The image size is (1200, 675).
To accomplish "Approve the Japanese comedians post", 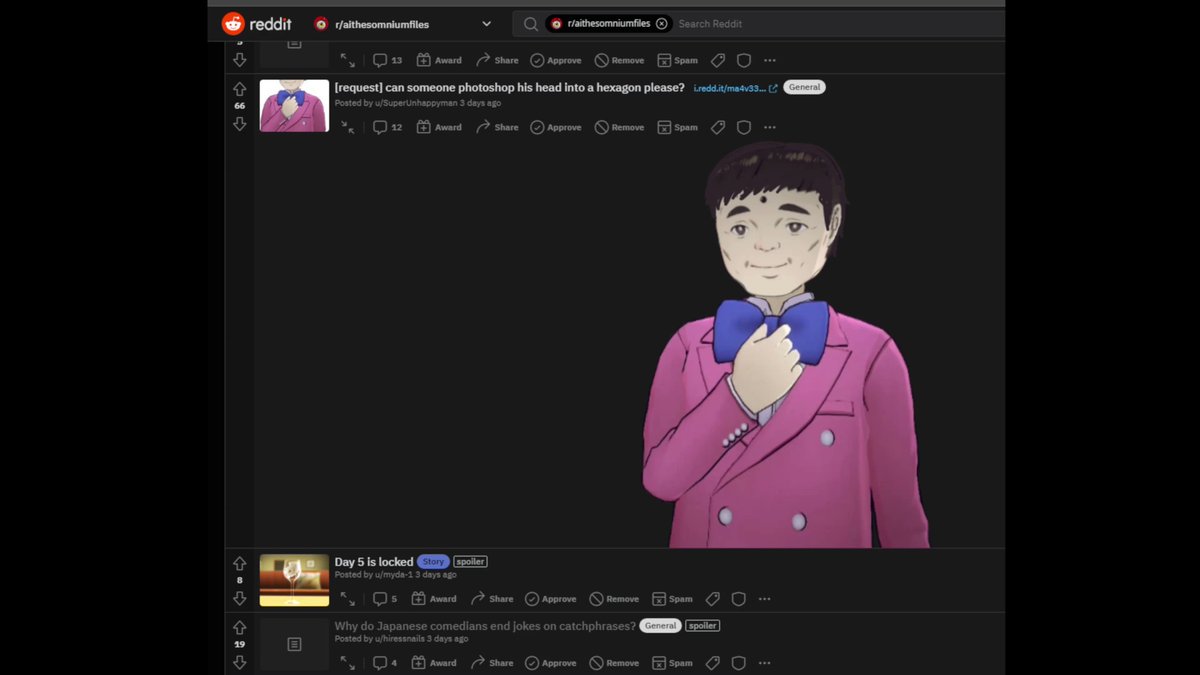I will click(x=551, y=663).
